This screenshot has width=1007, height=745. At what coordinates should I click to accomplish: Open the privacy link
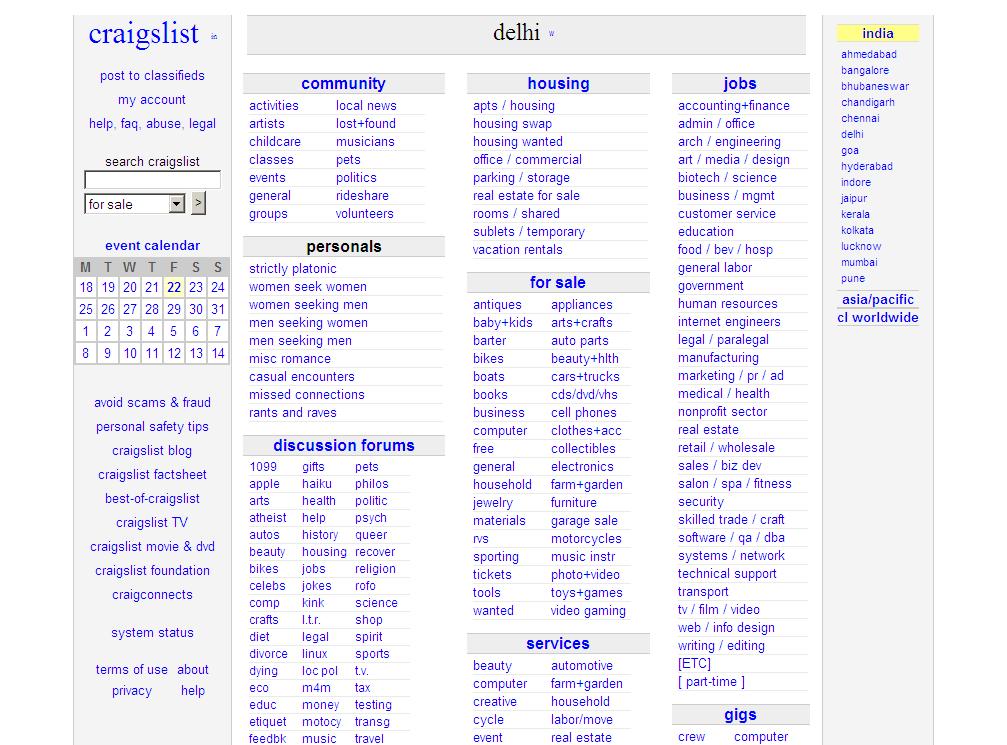(x=132, y=690)
